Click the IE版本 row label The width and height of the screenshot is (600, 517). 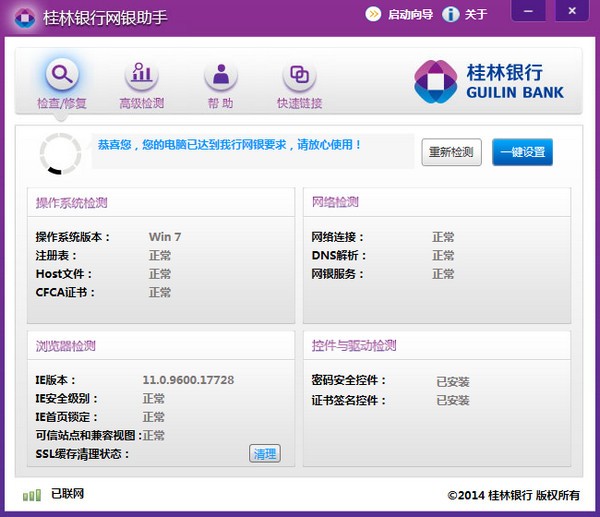click(55, 380)
